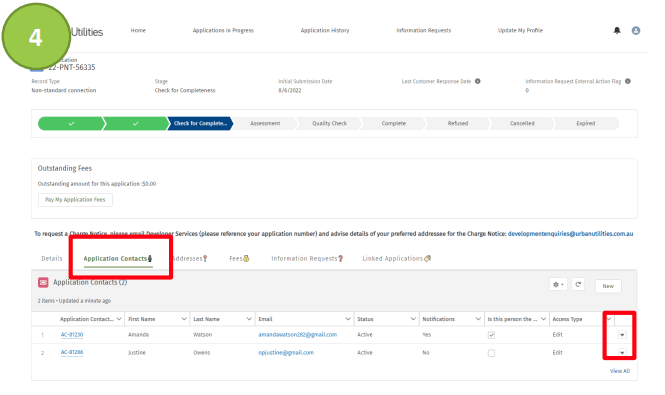The image size is (665, 395).
Task: Switch to the Details tab
Action: (x=52, y=258)
